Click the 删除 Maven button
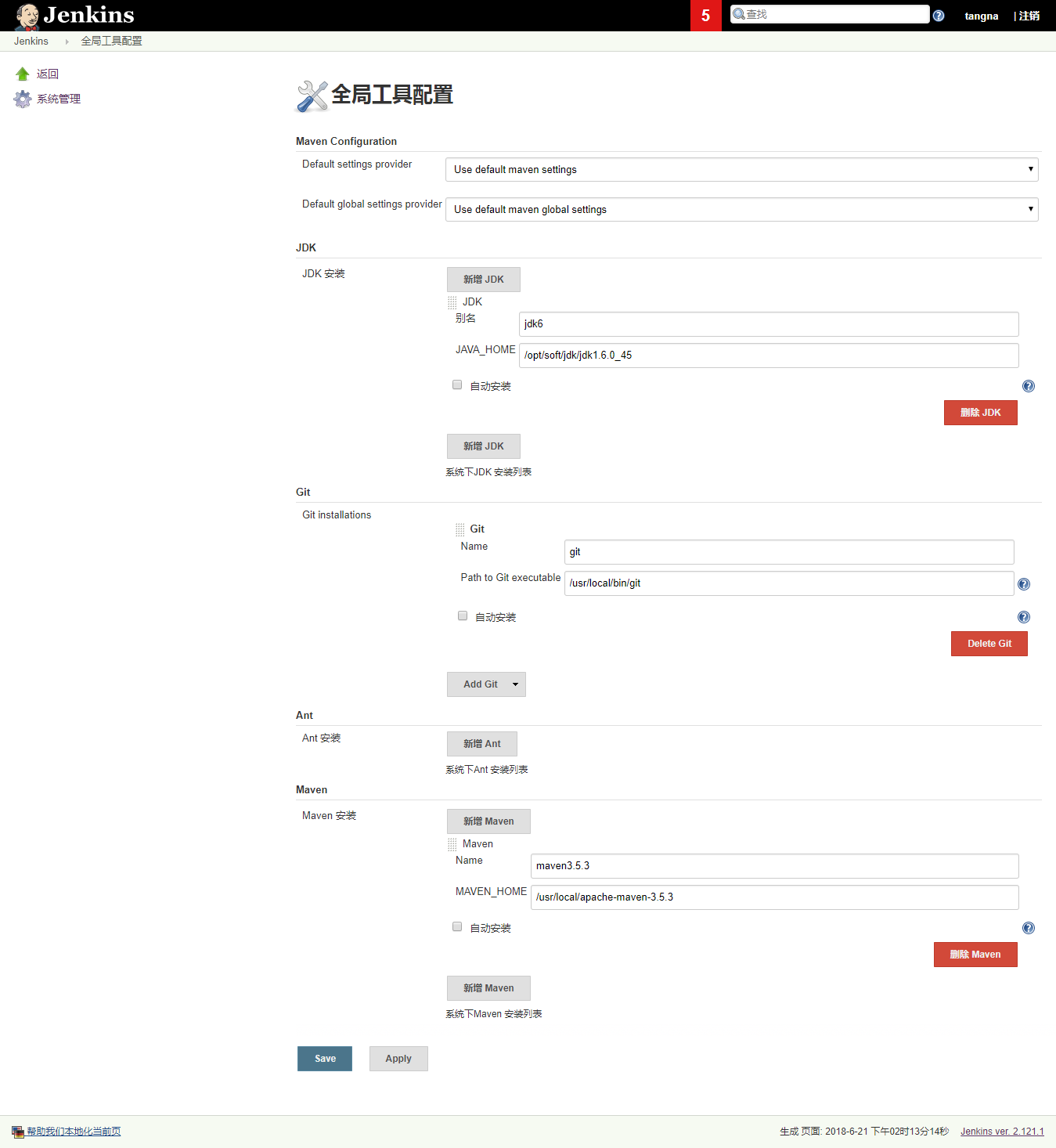 [975, 955]
